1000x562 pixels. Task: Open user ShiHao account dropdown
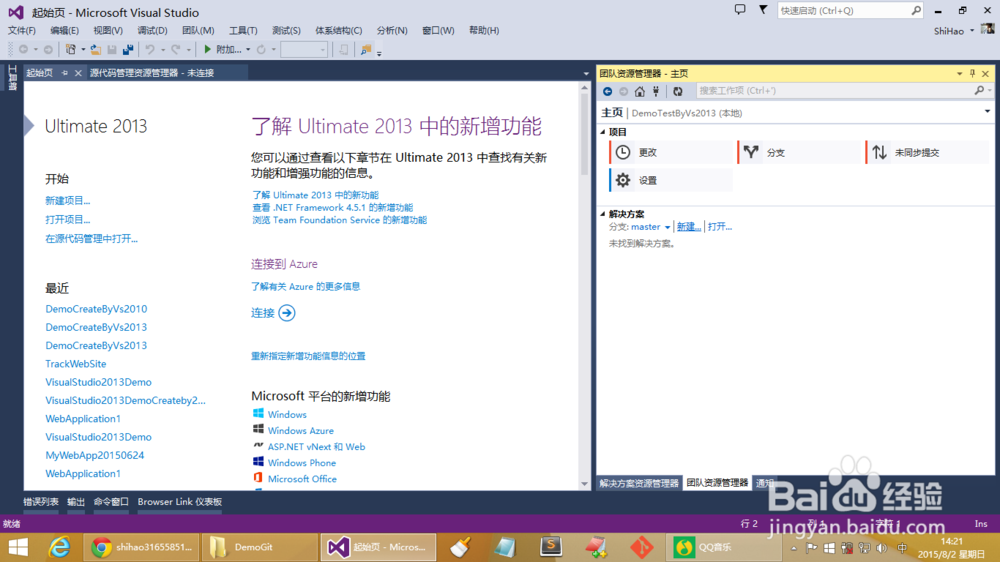(x=972, y=31)
